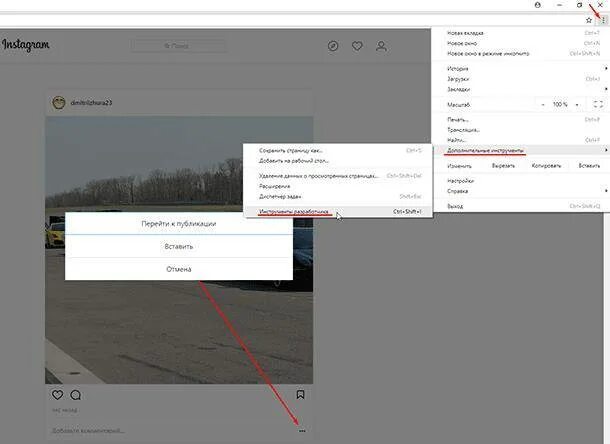The image size is (610, 444).
Task: Select 'Новое окно' in the Chrome menu
Action: click(x=520, y=43)
